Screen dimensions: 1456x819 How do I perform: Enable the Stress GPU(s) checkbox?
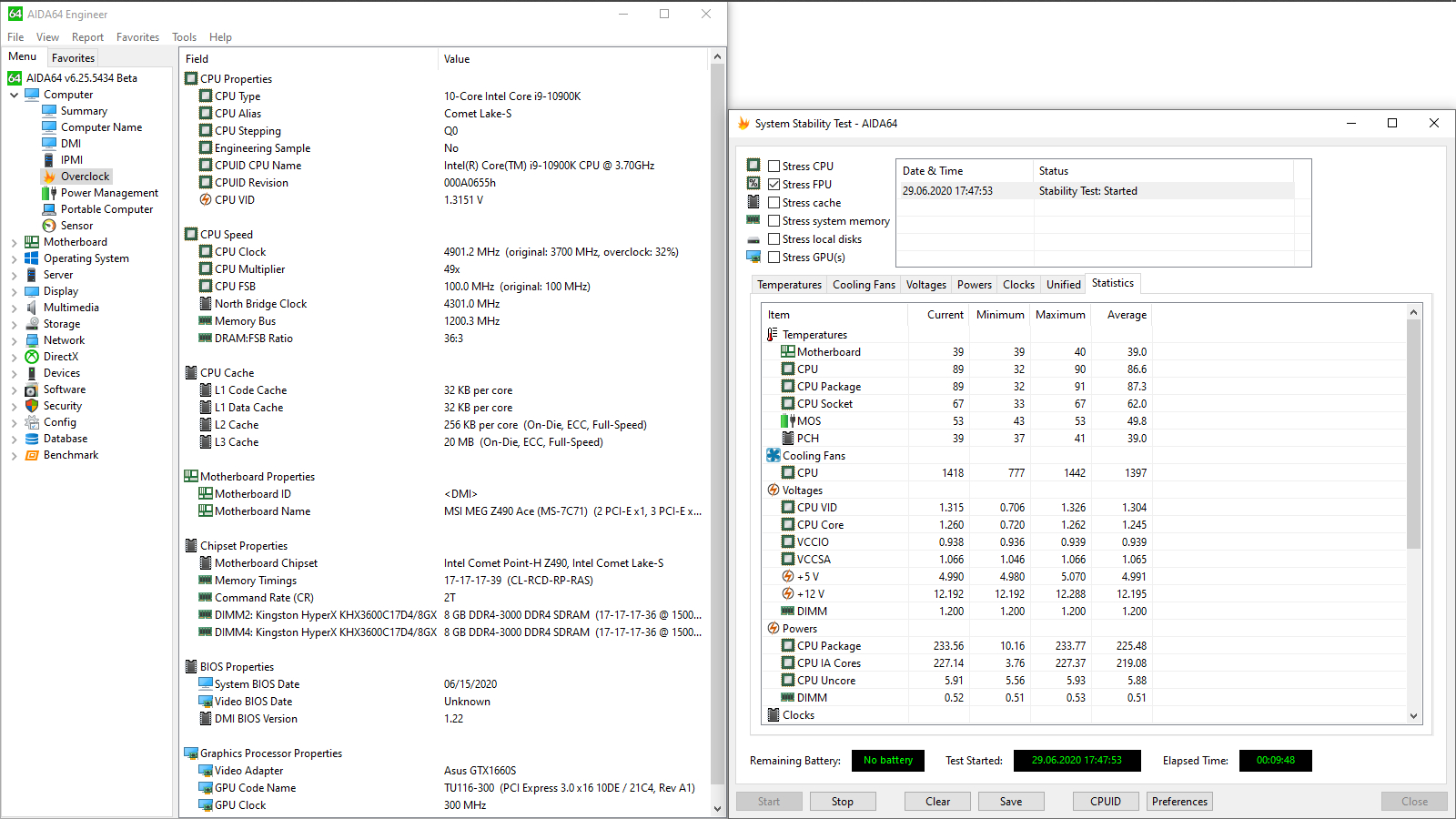point(773,258)
